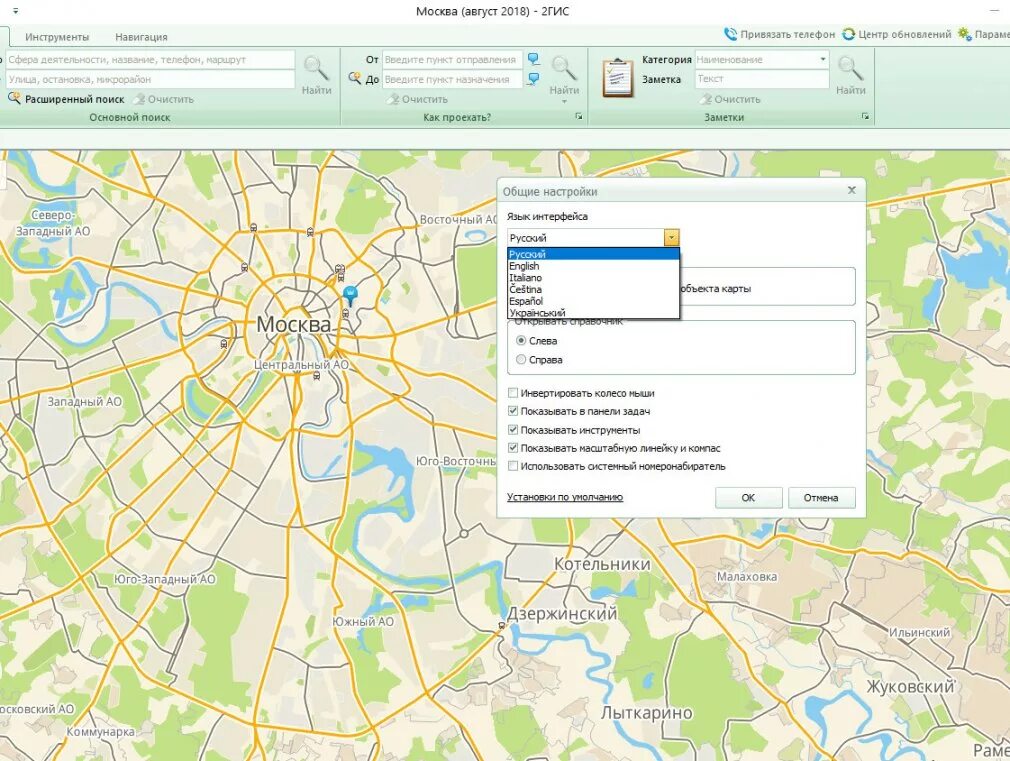Click the Заметки clipboard icon
Screen dimensions: 1010x761
click(617, 77)
